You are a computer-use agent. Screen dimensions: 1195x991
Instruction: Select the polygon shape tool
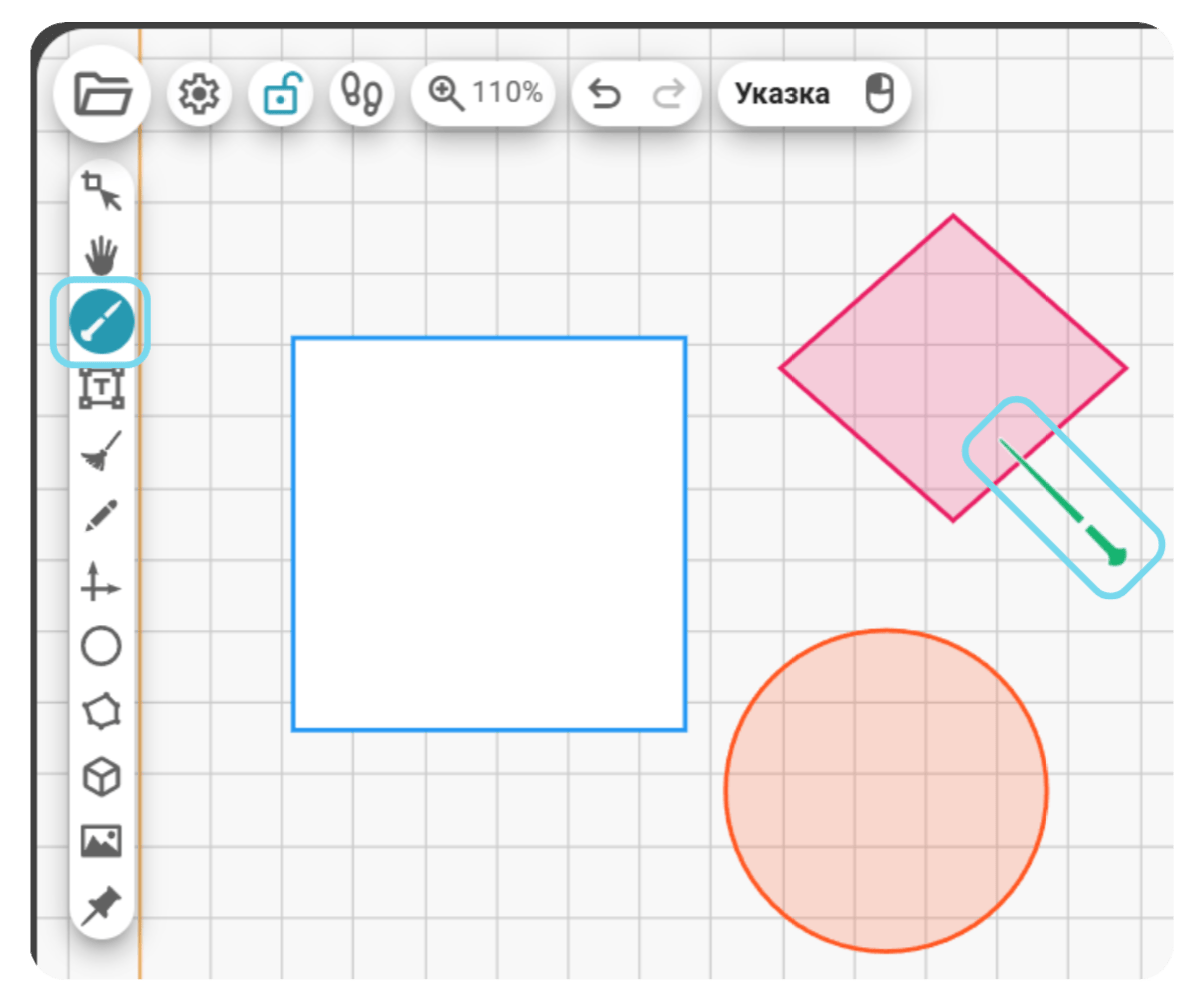pyautogui.click(x=101, y=711)
